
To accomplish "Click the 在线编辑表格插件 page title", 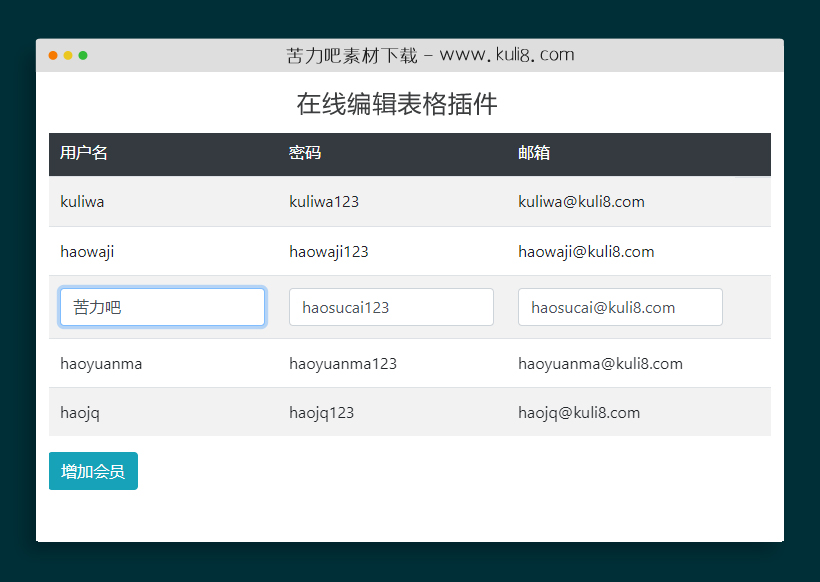I will click(396, 104).
